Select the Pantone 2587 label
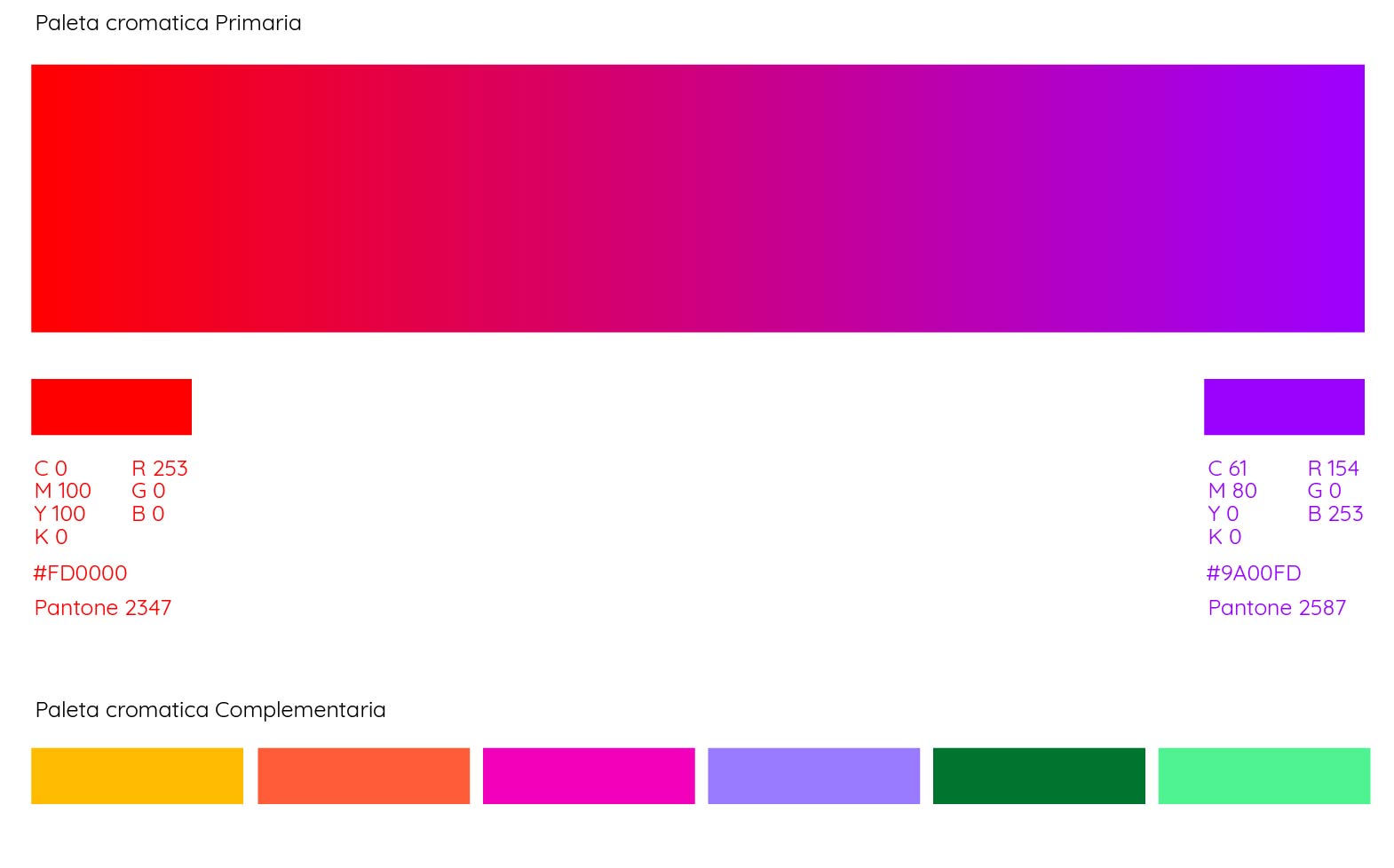This screenshot has width=1394, height=868. [x=1277, y=608]
